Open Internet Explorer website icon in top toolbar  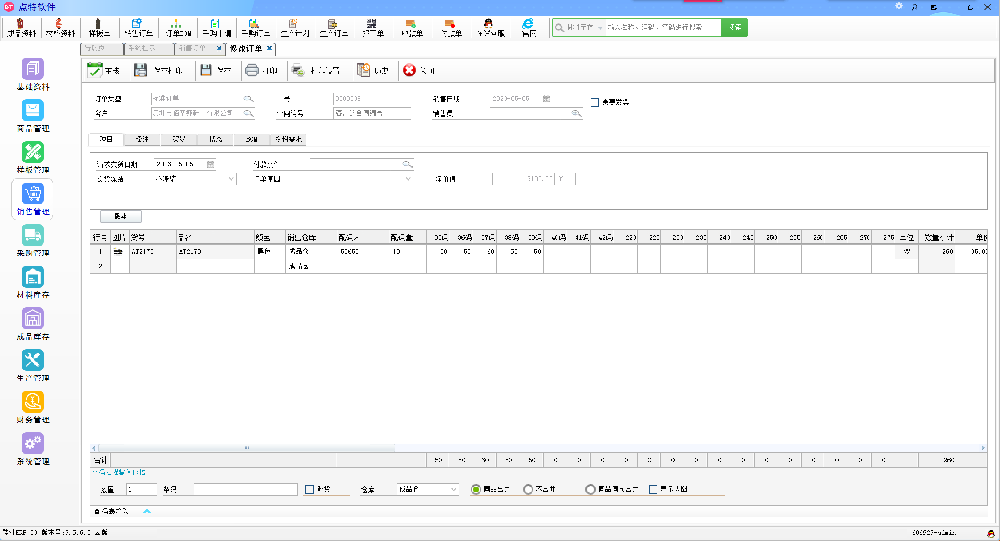coord(528,27)
